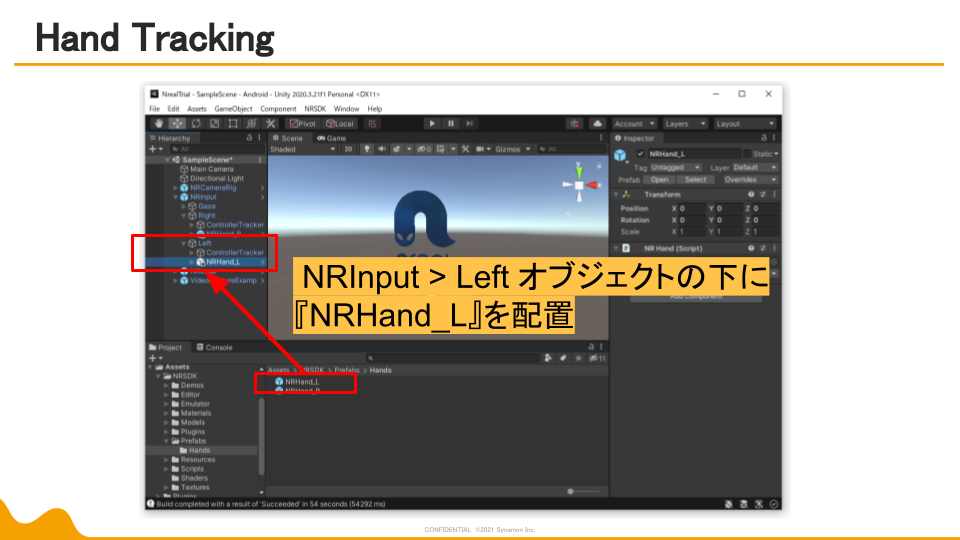This screenshot has height=540, width=960.
Task: Select the Rotate tool
Action: [x=196, y=124]
